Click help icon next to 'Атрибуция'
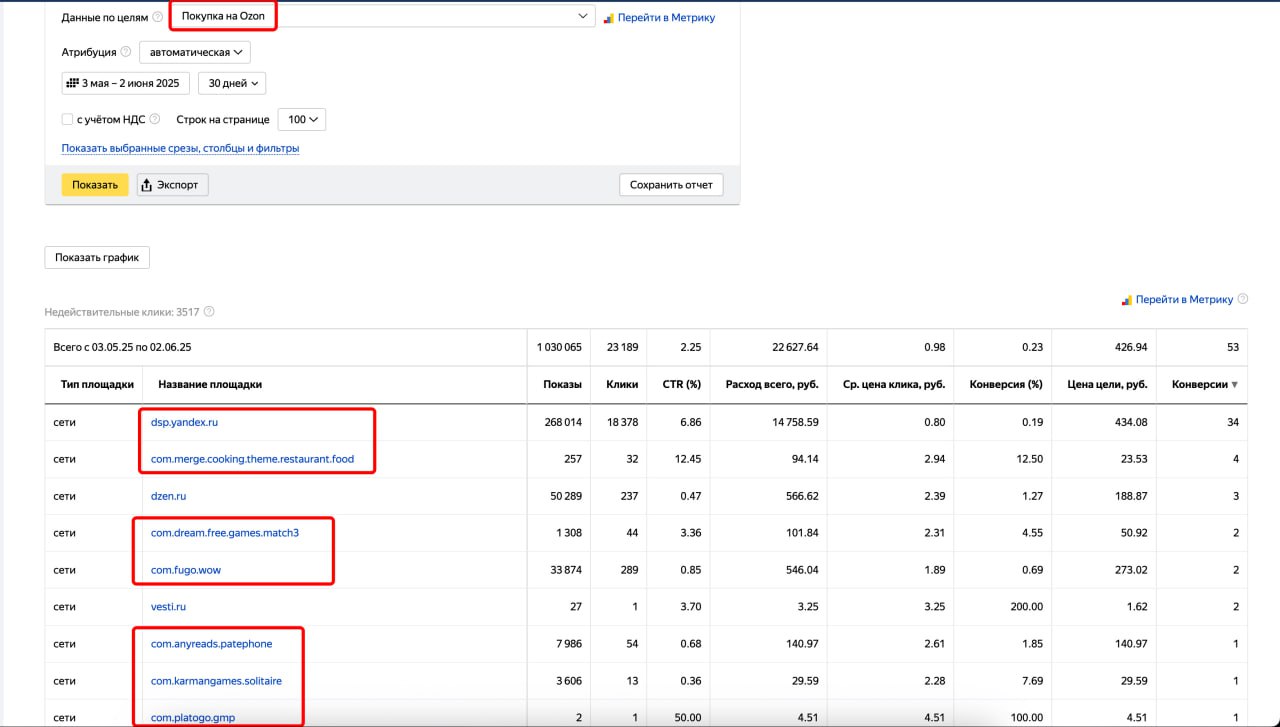 pos(125,52)
